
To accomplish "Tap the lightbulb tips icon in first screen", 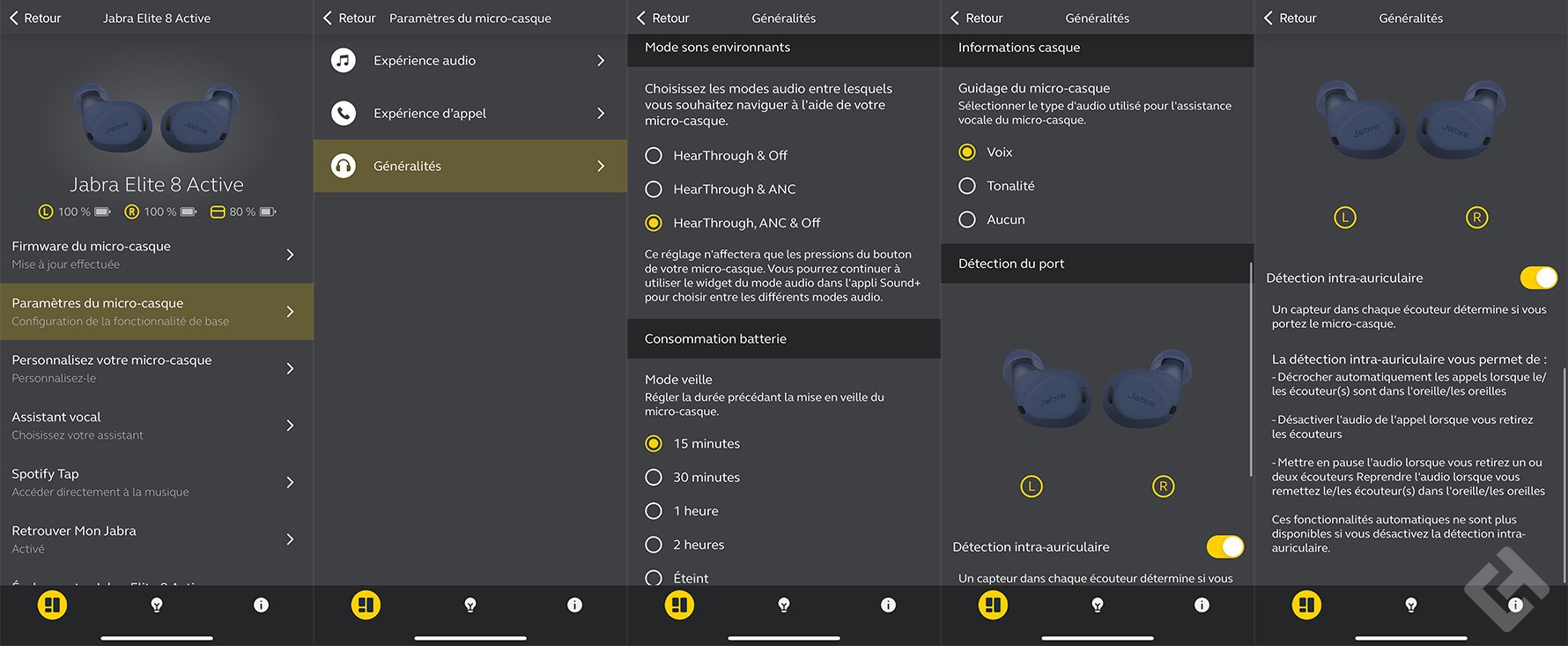I will click(x=157, y=605).
